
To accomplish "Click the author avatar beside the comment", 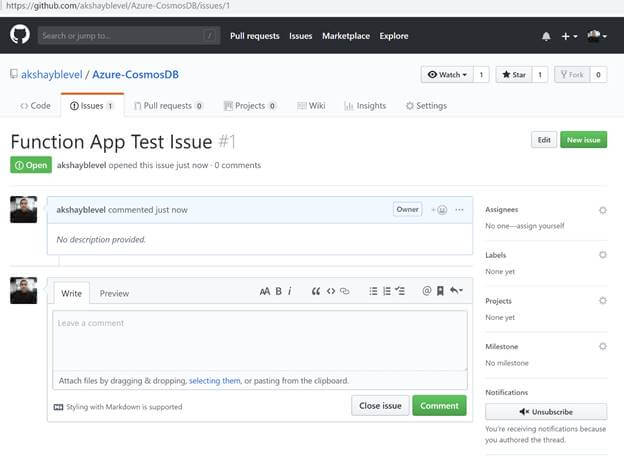I will (23, 209).
